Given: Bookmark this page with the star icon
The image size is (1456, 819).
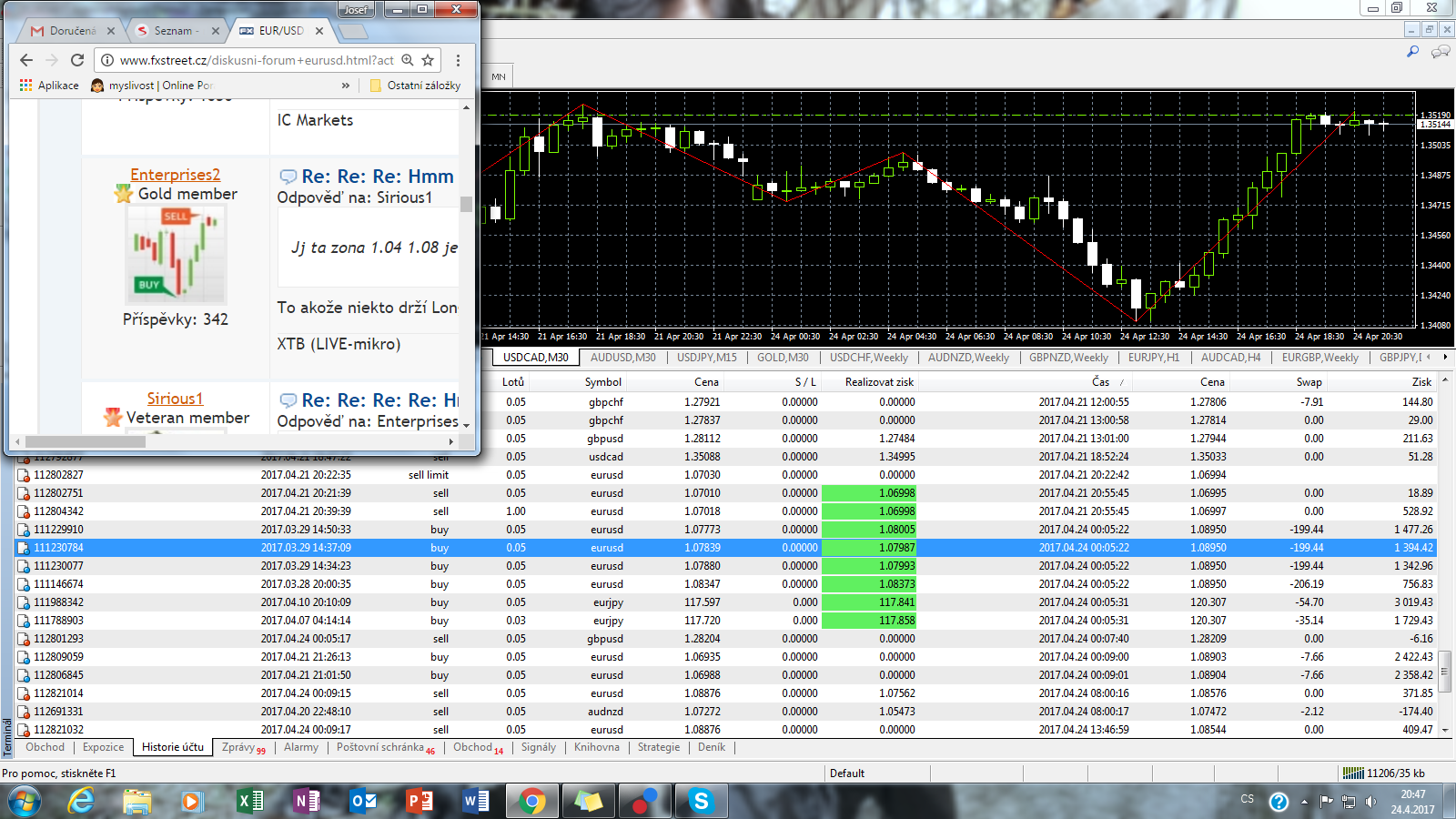Looking at the screenshot, I should tap(428, 60).
